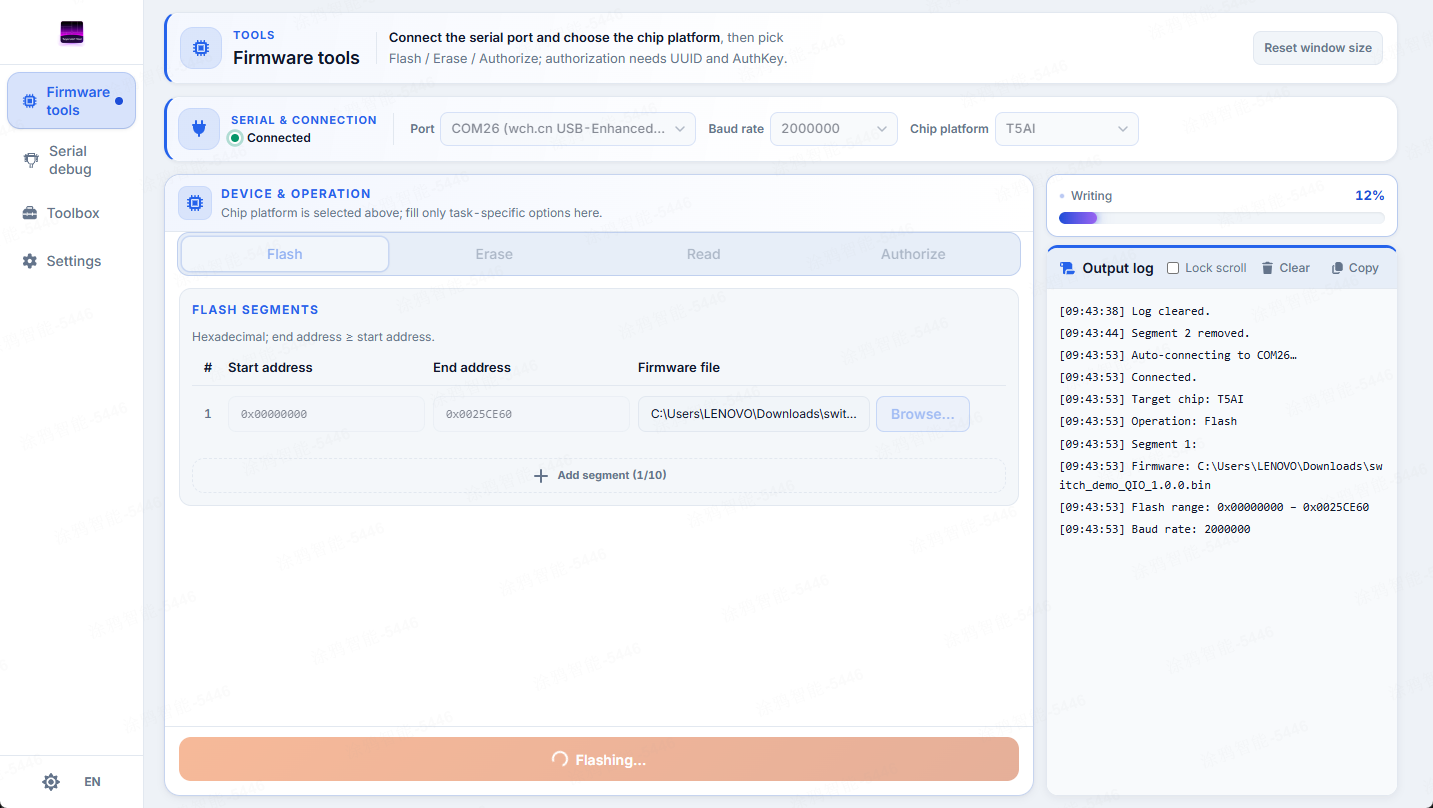Screen dimensions: 1433x808
Task: Open the Chip platform T5AI dropdown
Action: 1066,129
